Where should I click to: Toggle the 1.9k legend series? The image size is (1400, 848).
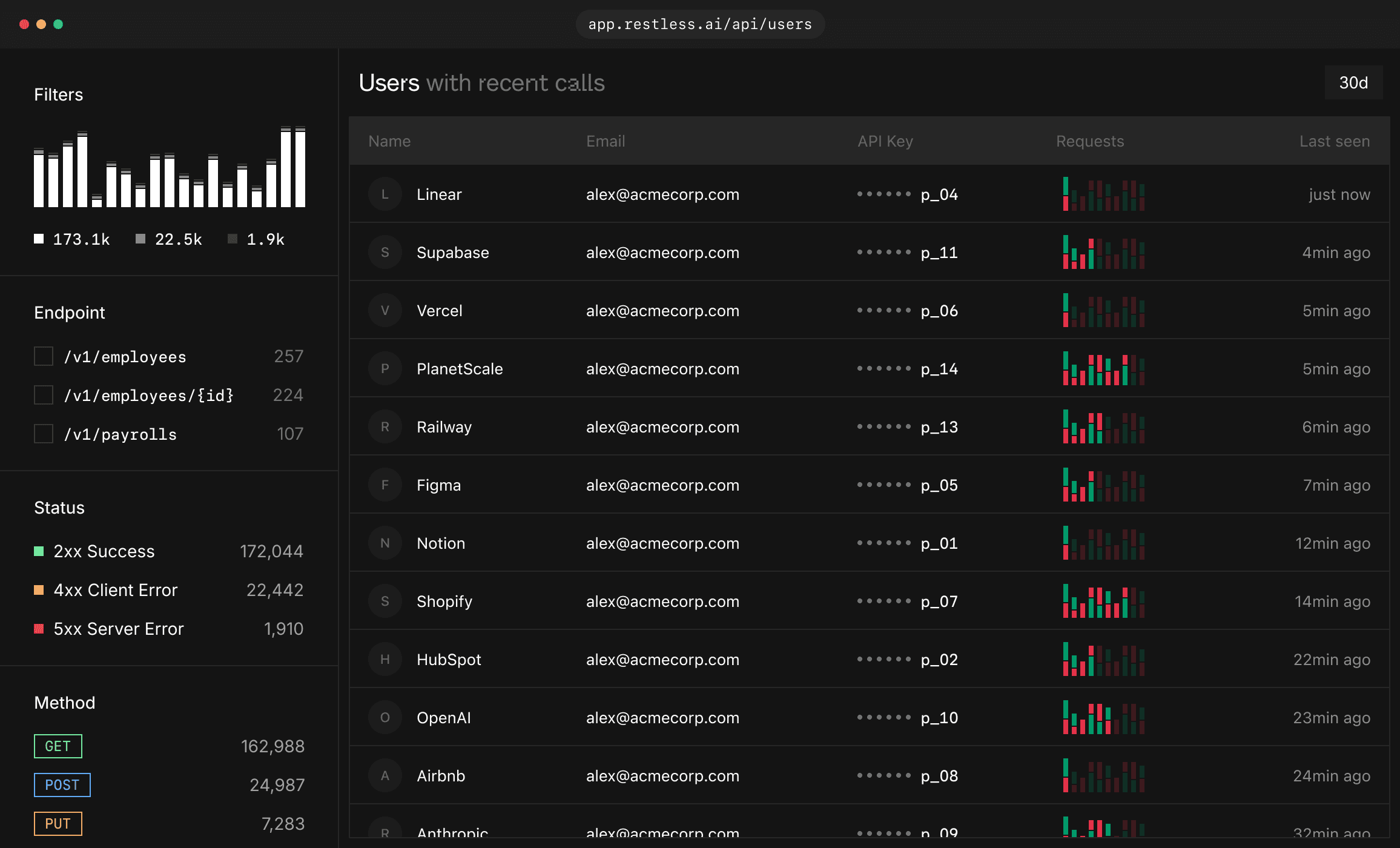click(x=256, y=239)
